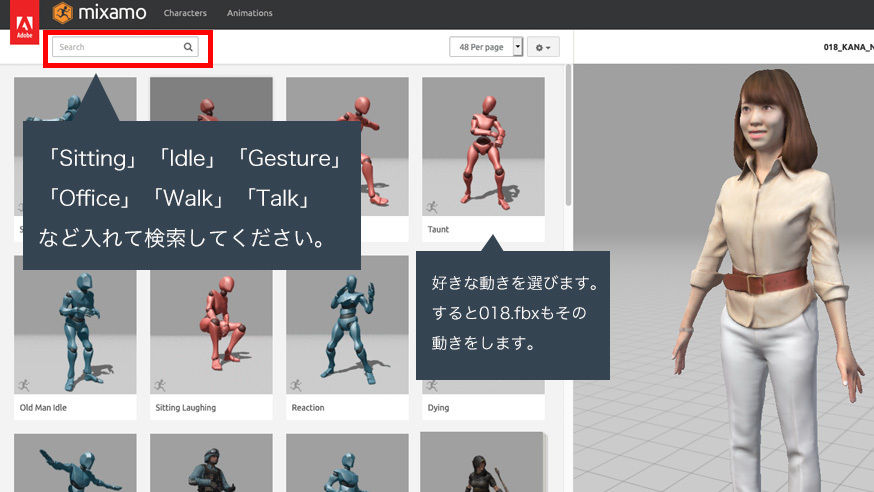Screen dimensions: 874x492
Task: Open the Mixamo home logo
Action: (99, 13)
